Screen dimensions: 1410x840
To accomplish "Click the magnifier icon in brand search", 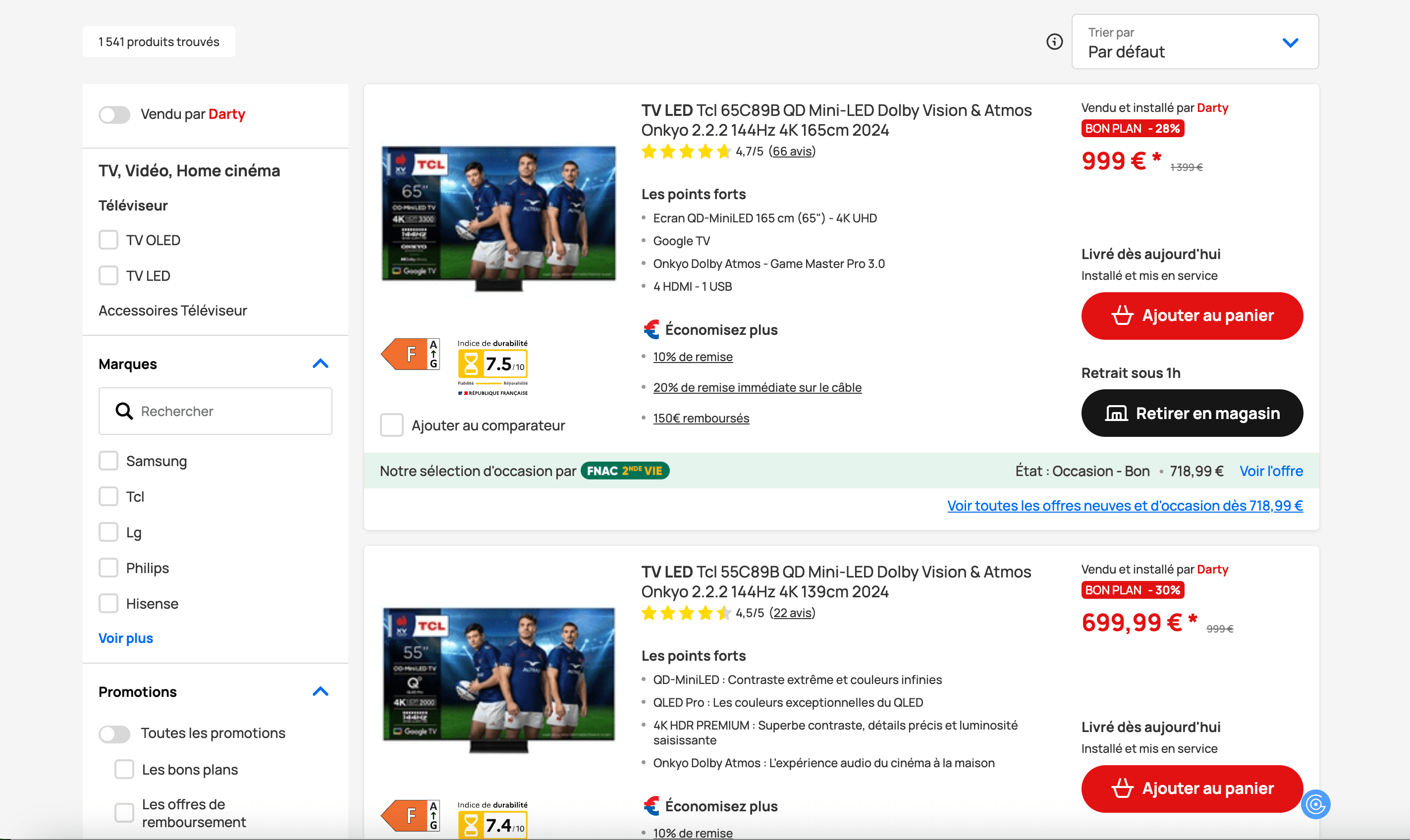I will click(124, 411).
